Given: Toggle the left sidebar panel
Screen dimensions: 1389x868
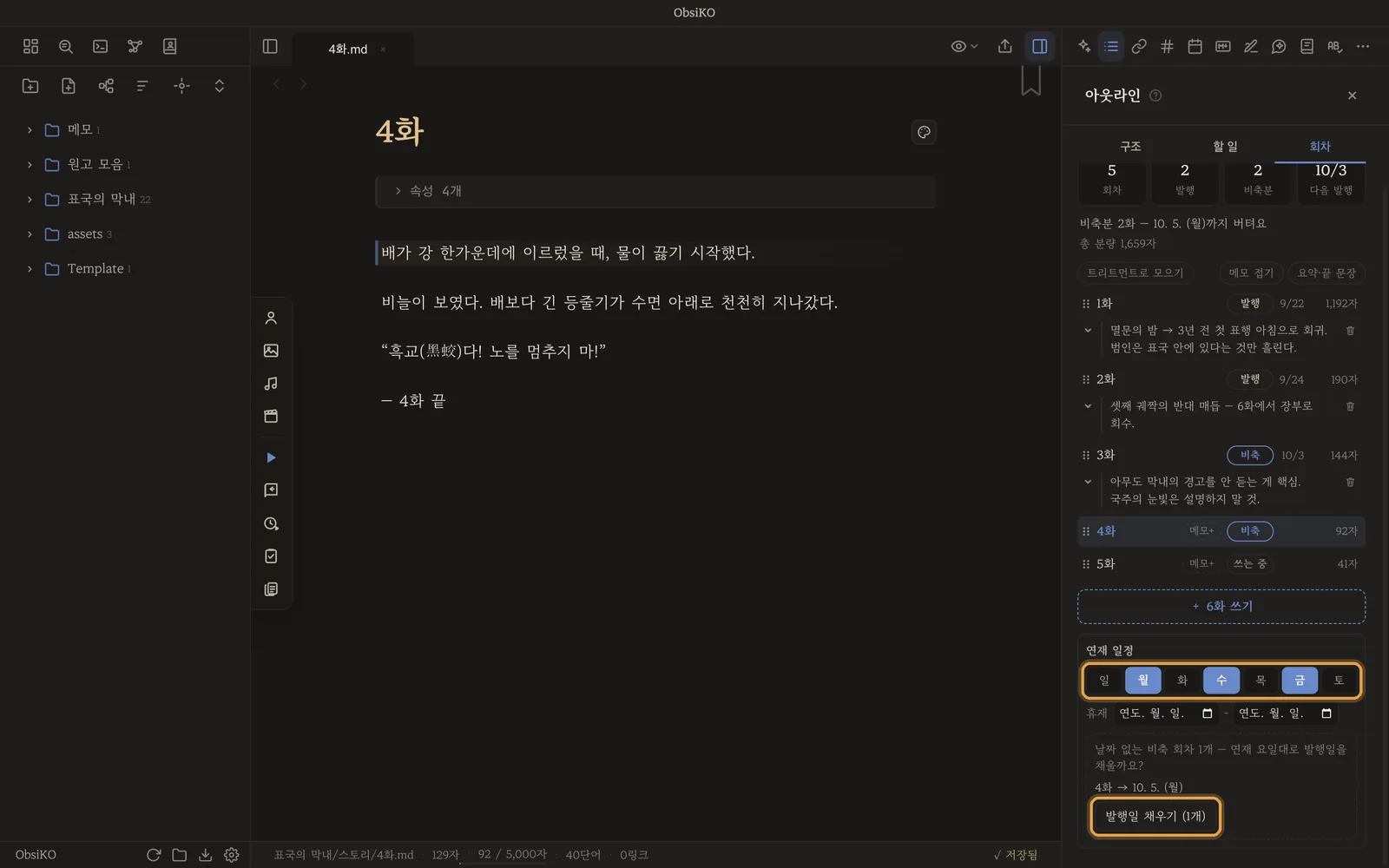Looking at the screenshot, I should [x=270, y=47].
